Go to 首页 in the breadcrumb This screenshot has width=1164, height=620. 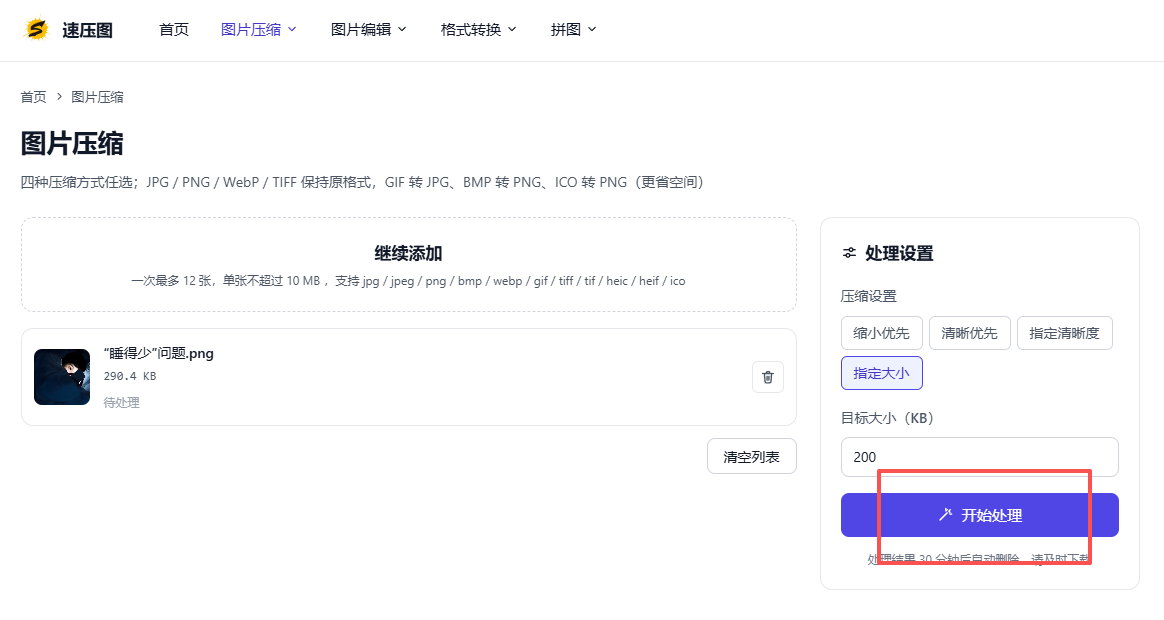(x=33, y=97)
